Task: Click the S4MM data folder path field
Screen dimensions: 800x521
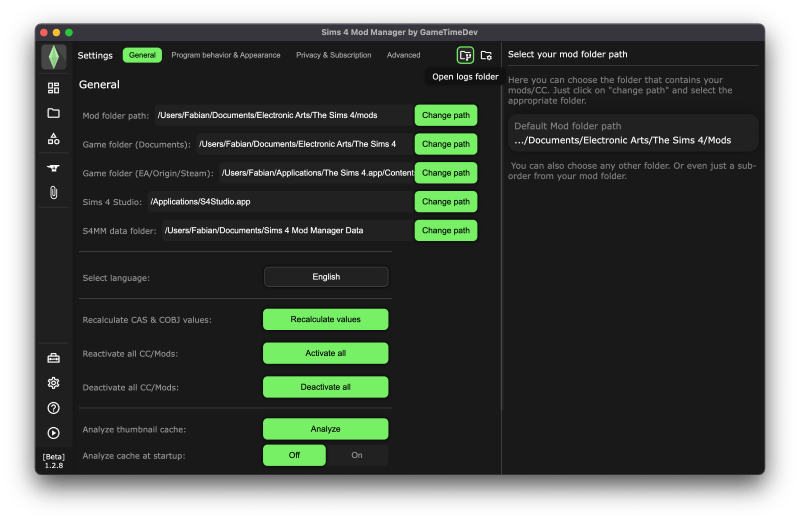Action: point(288,231)
